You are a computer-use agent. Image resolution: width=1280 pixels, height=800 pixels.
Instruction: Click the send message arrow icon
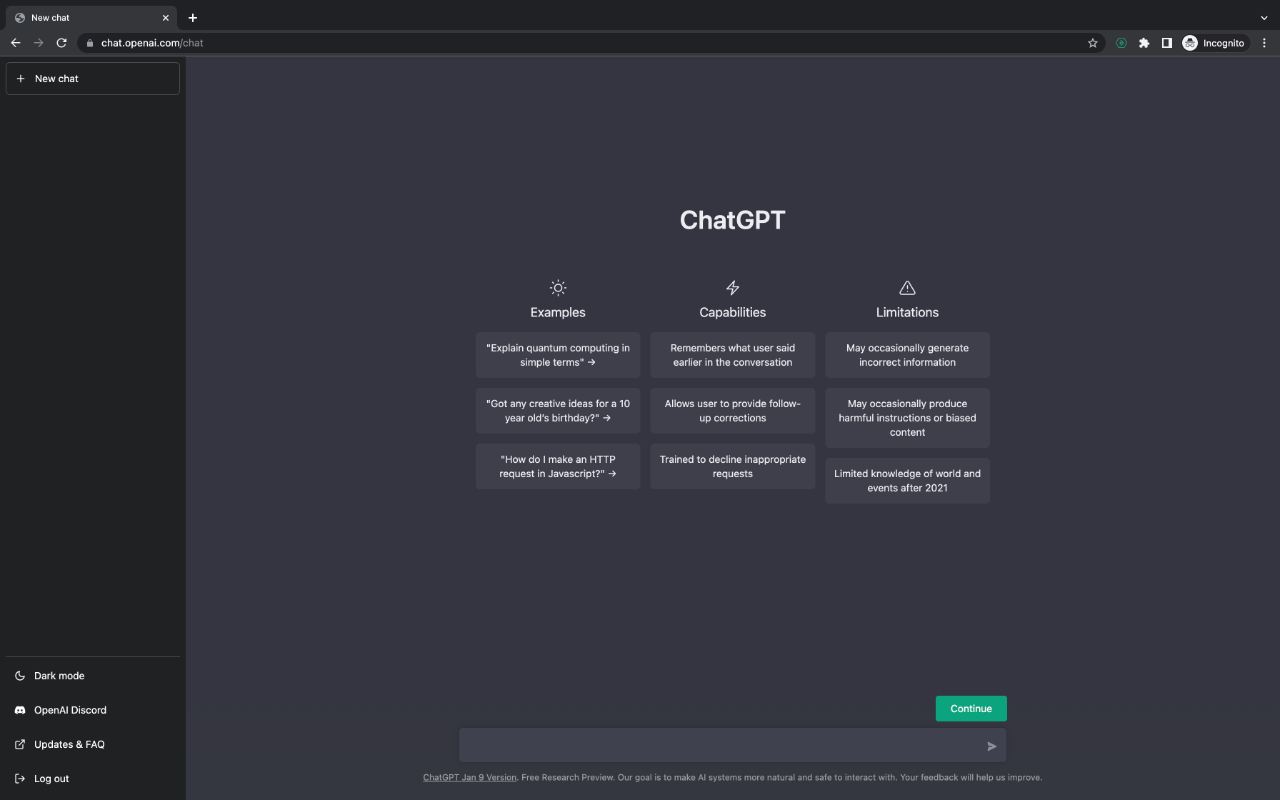(991, 746)
